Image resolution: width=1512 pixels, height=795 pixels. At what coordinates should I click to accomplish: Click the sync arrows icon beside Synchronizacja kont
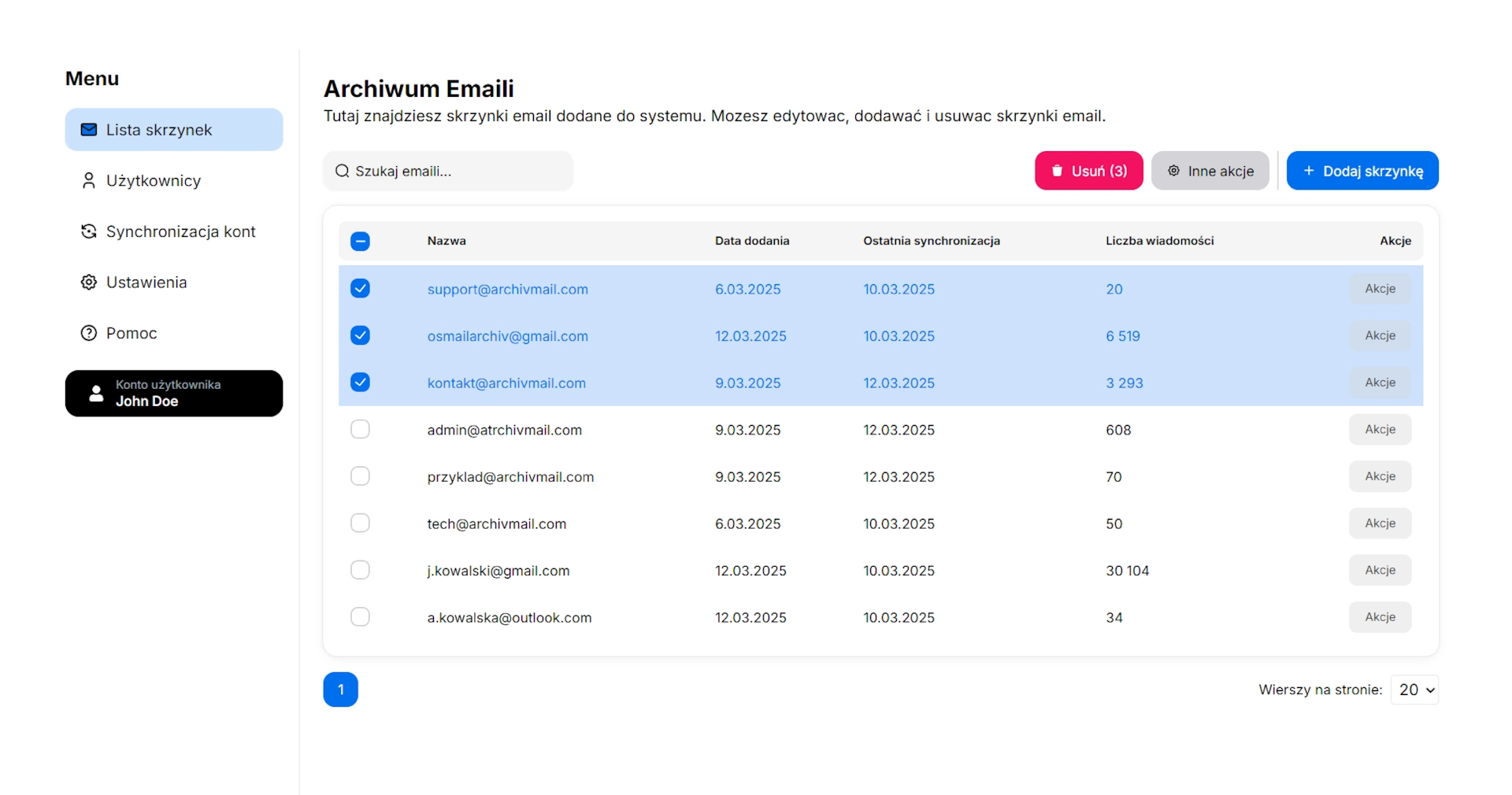89,231
